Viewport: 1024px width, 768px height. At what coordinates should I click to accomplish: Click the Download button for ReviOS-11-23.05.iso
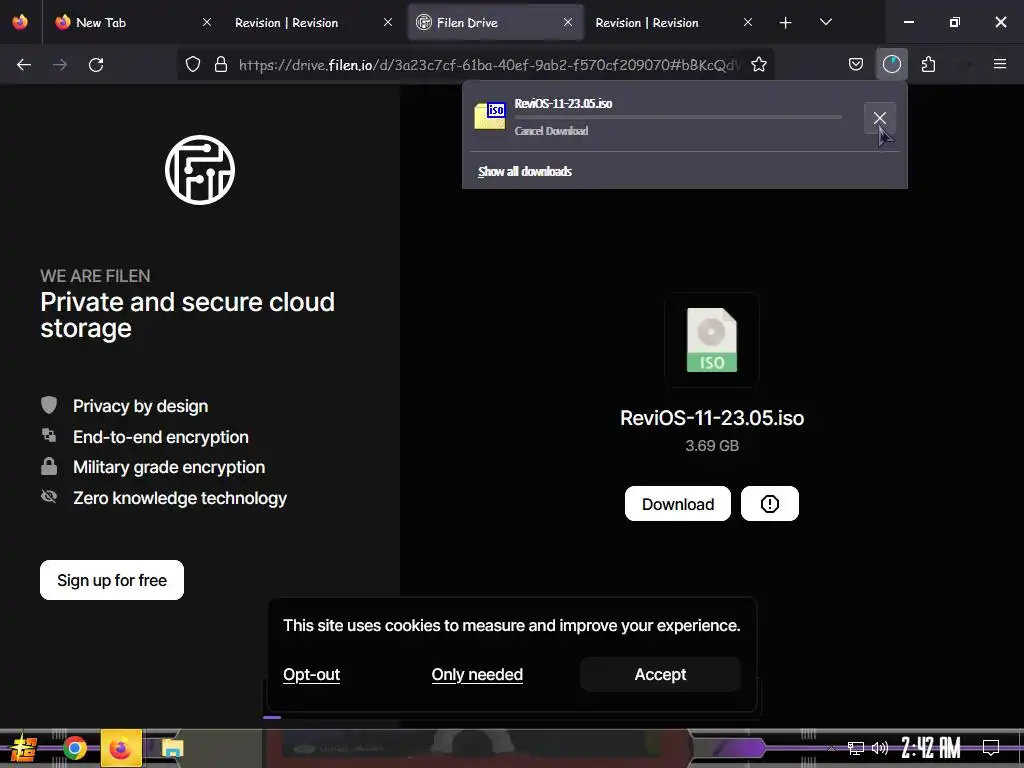678,504
